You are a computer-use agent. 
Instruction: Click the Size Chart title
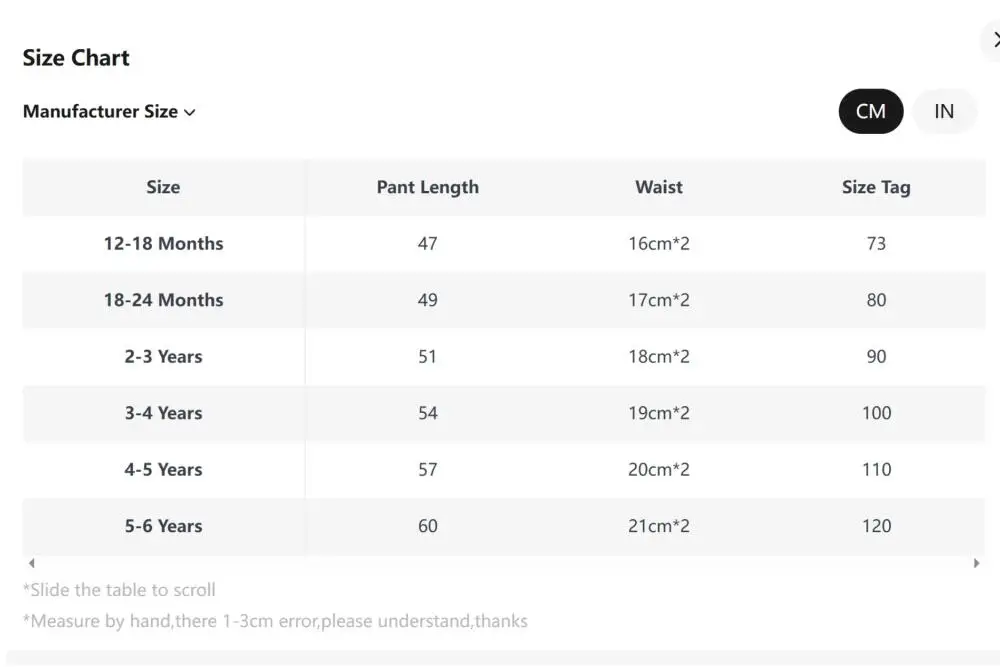76,58
